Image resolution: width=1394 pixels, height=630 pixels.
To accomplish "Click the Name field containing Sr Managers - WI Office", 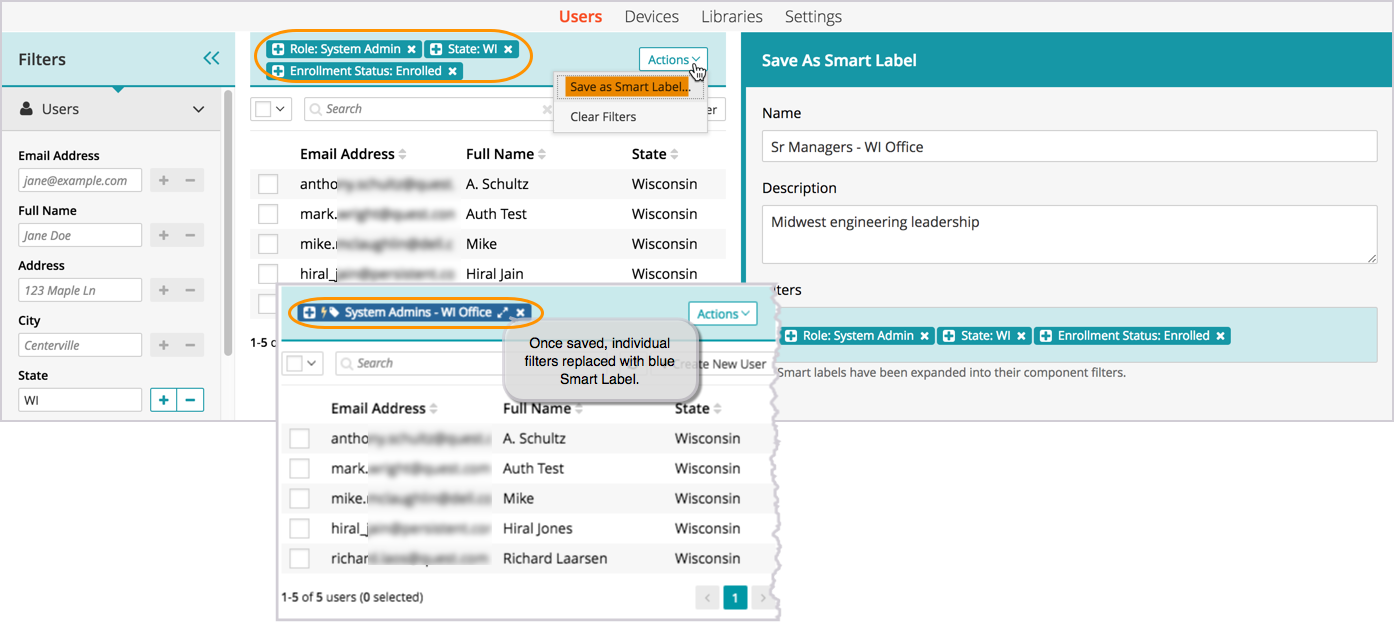I will 1068,147.
